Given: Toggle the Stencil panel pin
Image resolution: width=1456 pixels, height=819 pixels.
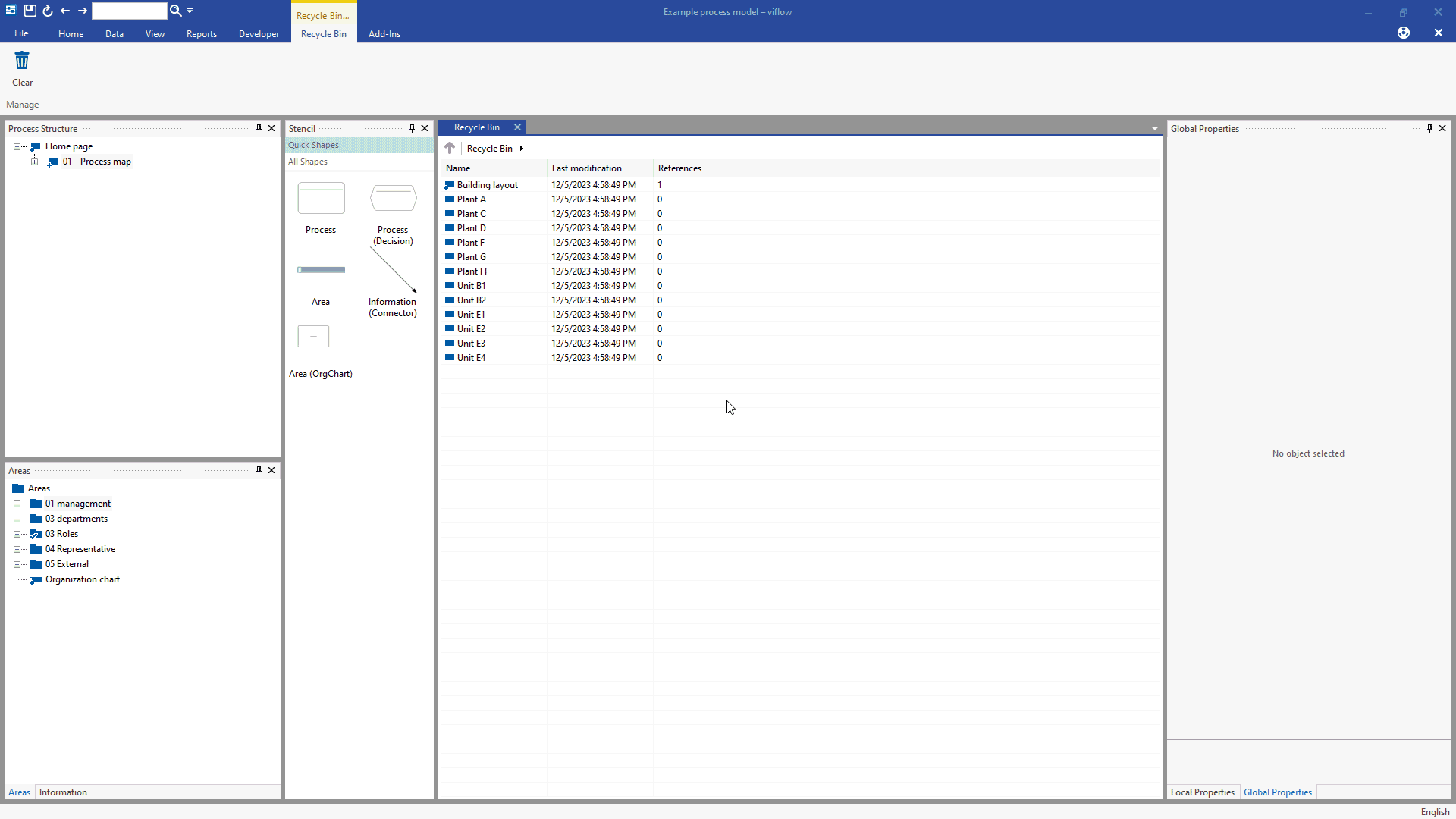Looking at the screenshot, I should pyautogui.click(x=412, y=128).
